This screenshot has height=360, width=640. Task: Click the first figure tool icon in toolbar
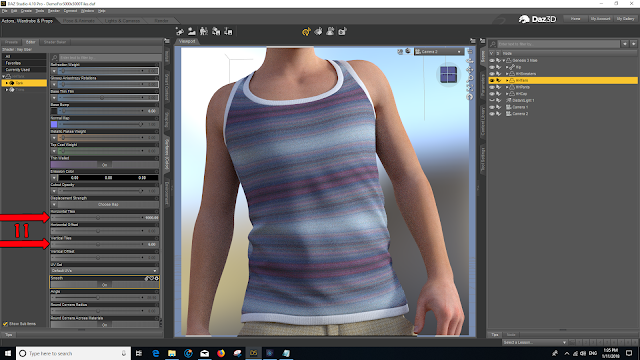[x=180, y=31]
